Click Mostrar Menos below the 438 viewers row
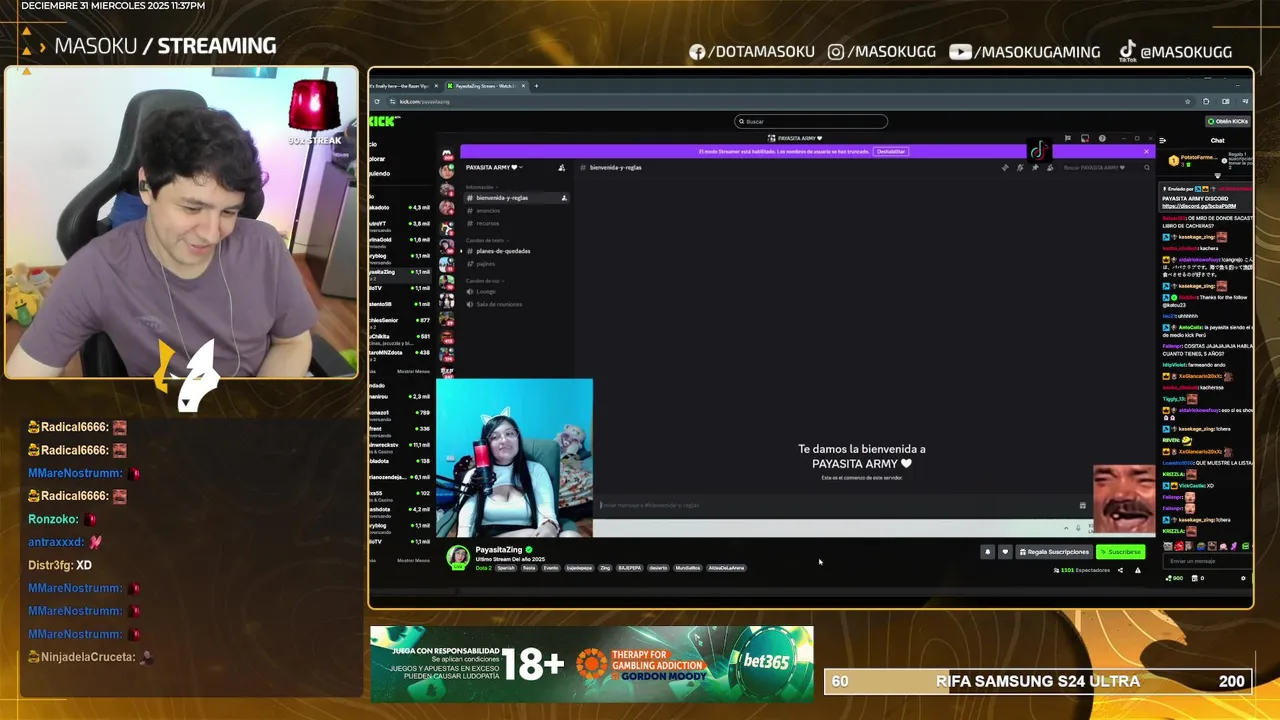This screenshot has height=720, width=1280. click(413, 370)
